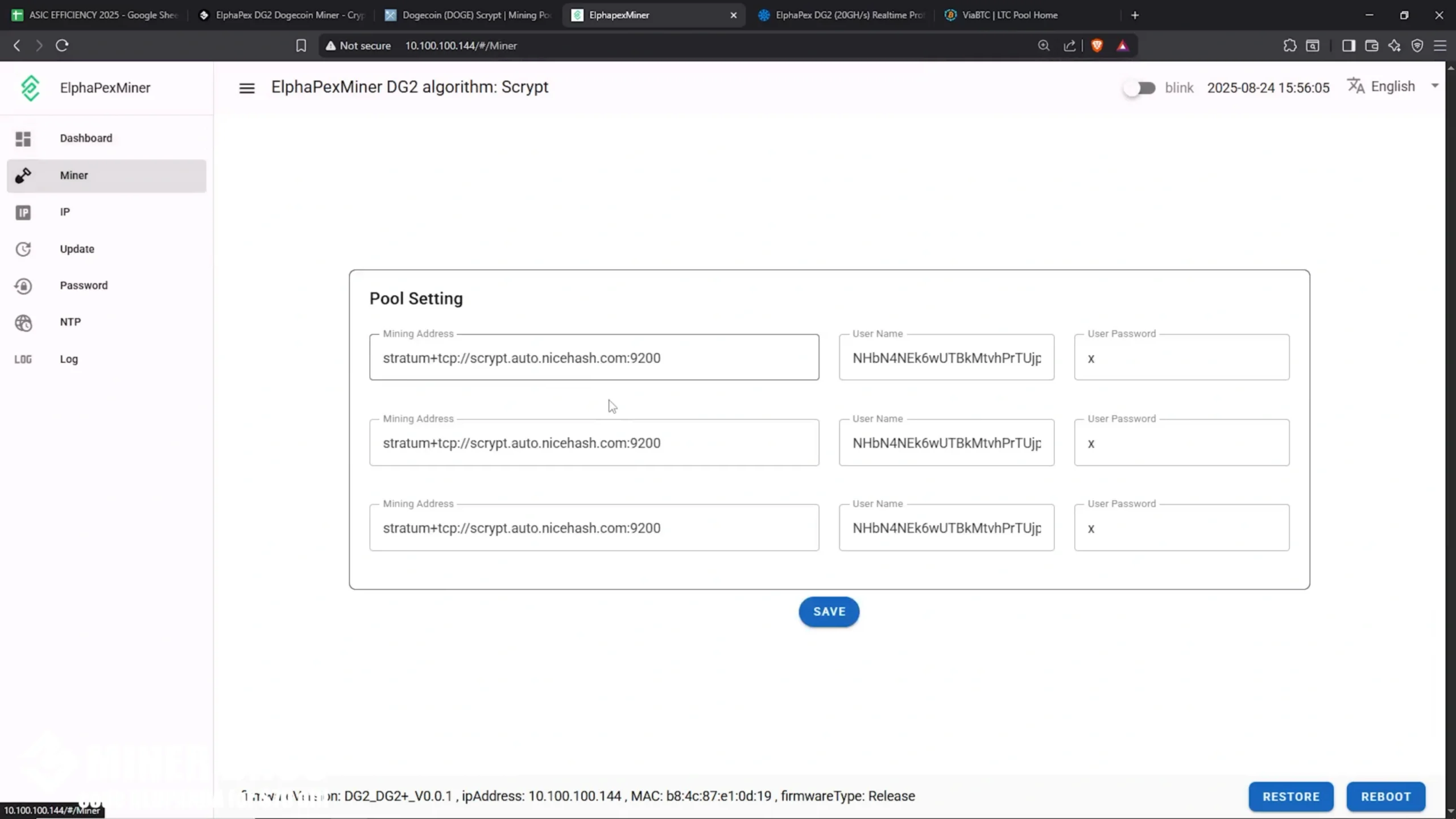The image size is (1456, 819).
Task: Click the bookmark icon in address bar
Action: point(301,45)
